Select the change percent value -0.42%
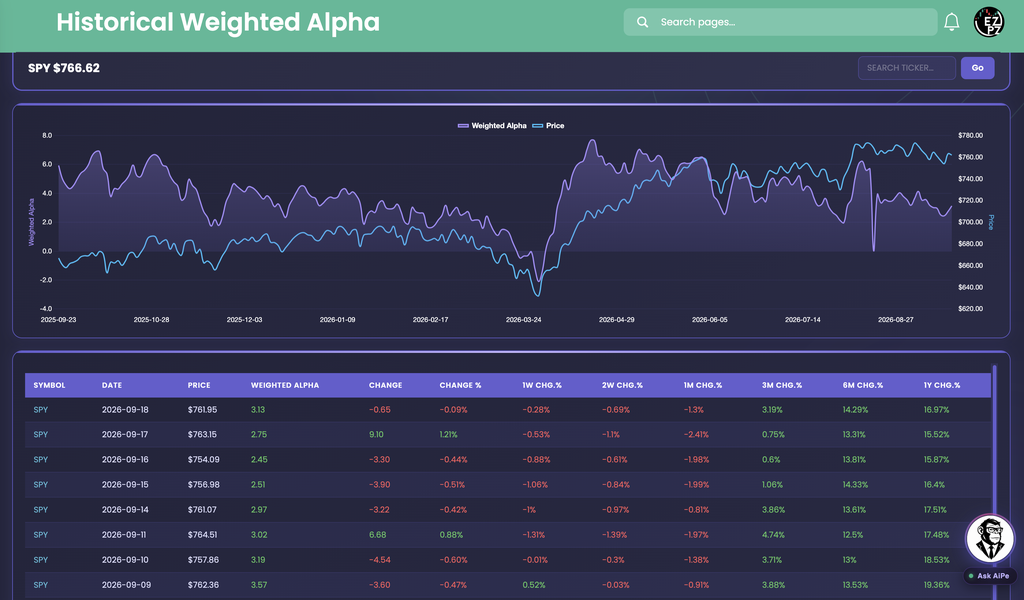 (453, 510)
